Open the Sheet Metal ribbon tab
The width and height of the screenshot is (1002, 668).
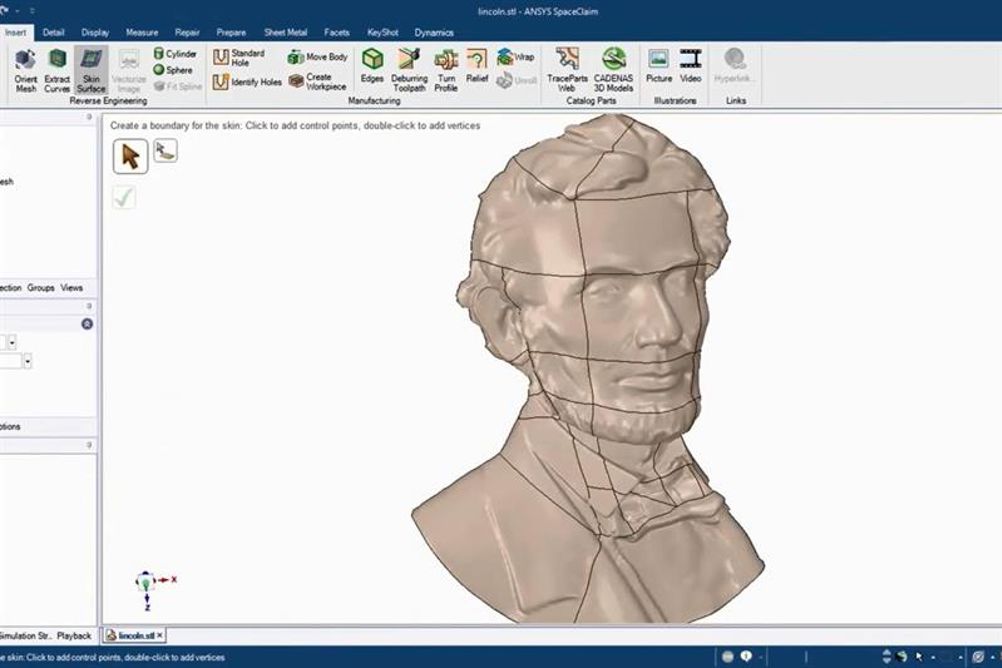(x=286, y=32)
